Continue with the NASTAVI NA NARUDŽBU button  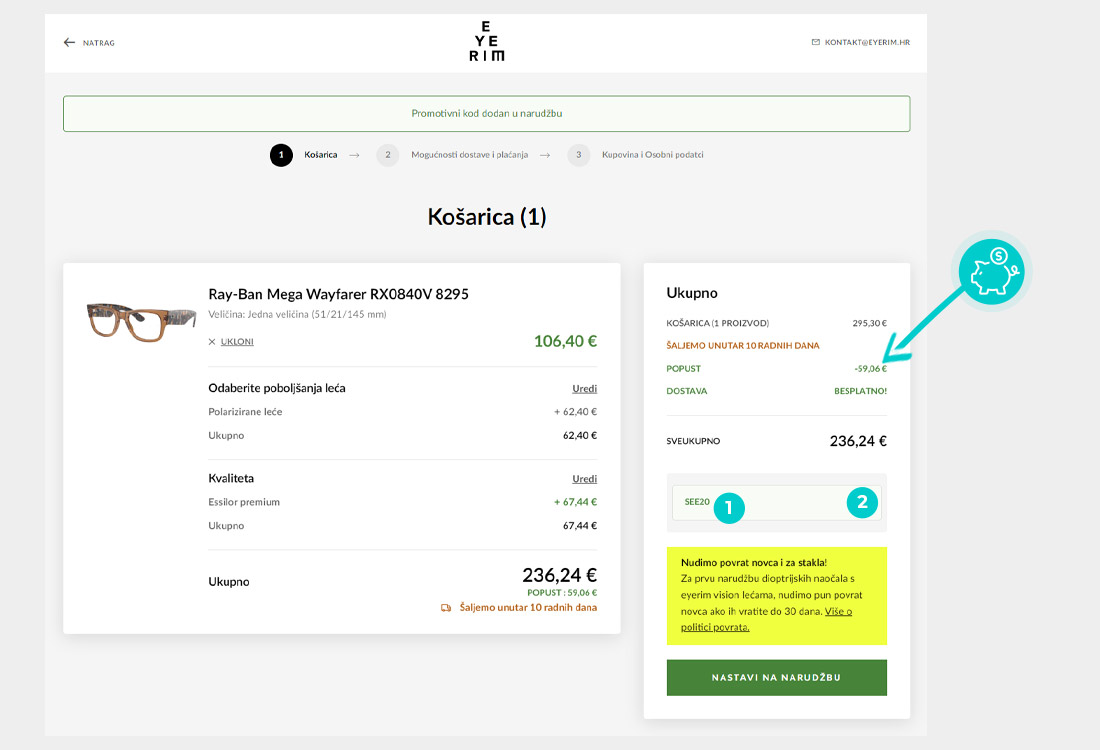tap(777, 678)
